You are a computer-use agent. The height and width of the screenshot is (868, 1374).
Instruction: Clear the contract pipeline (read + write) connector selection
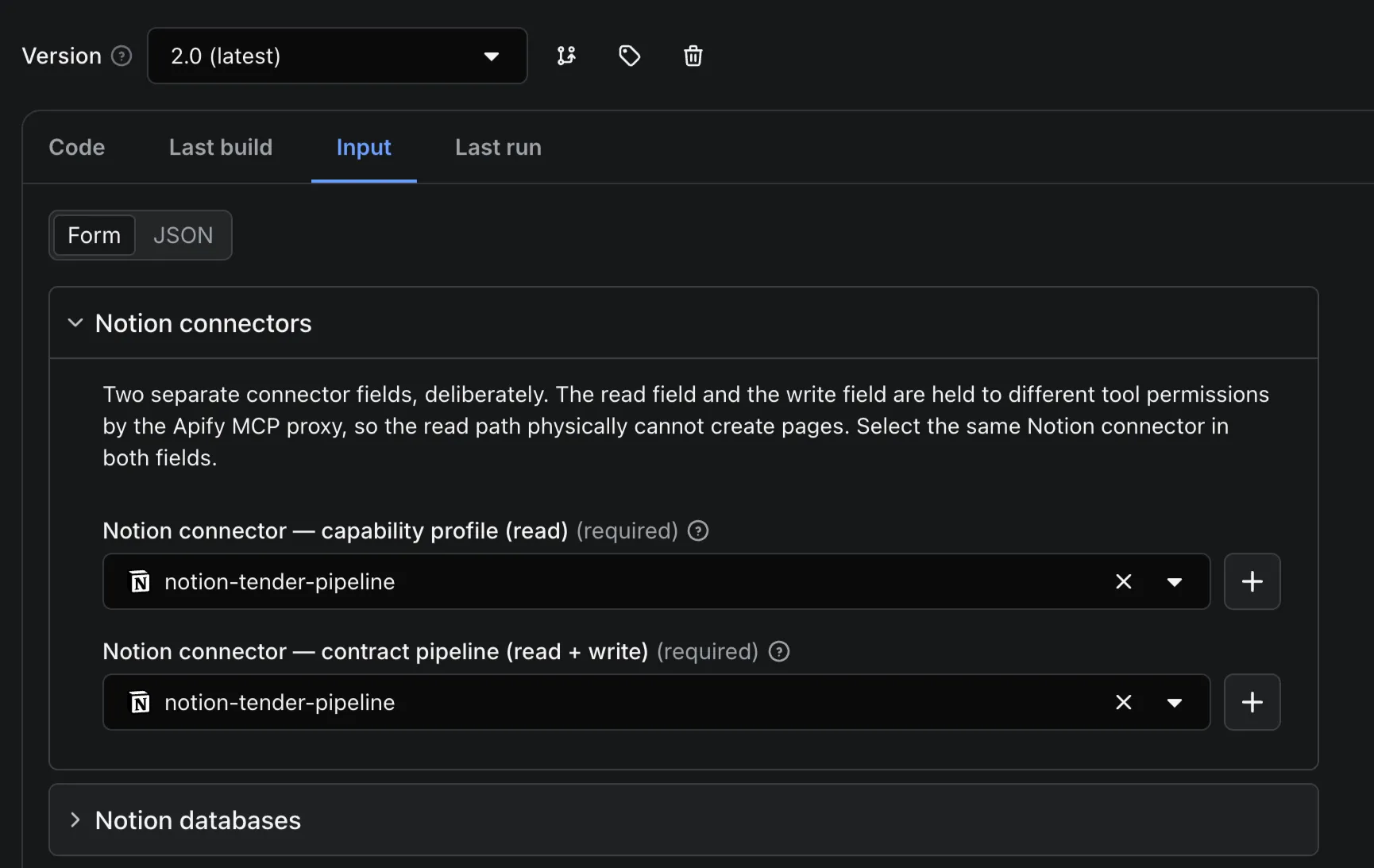coord(1123,702)
